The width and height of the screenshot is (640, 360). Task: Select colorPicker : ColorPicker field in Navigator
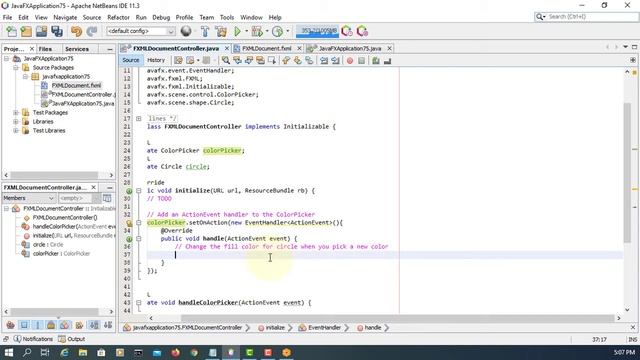(61, 253)
